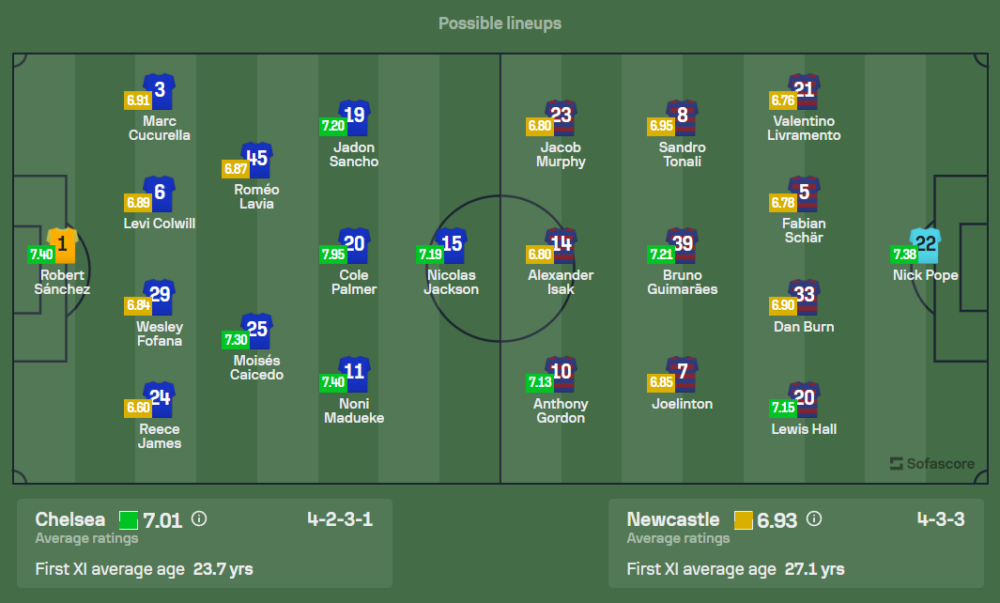Select Bruno Guimarães' number 39 shirt

tap(682, 245)
